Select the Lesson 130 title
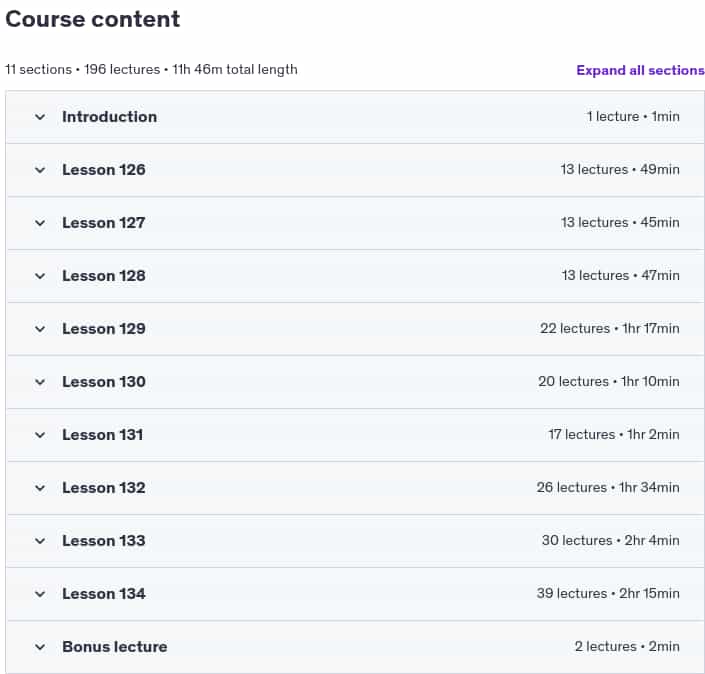Viewport: 705px width, 674px height. [x=103, y=382]
